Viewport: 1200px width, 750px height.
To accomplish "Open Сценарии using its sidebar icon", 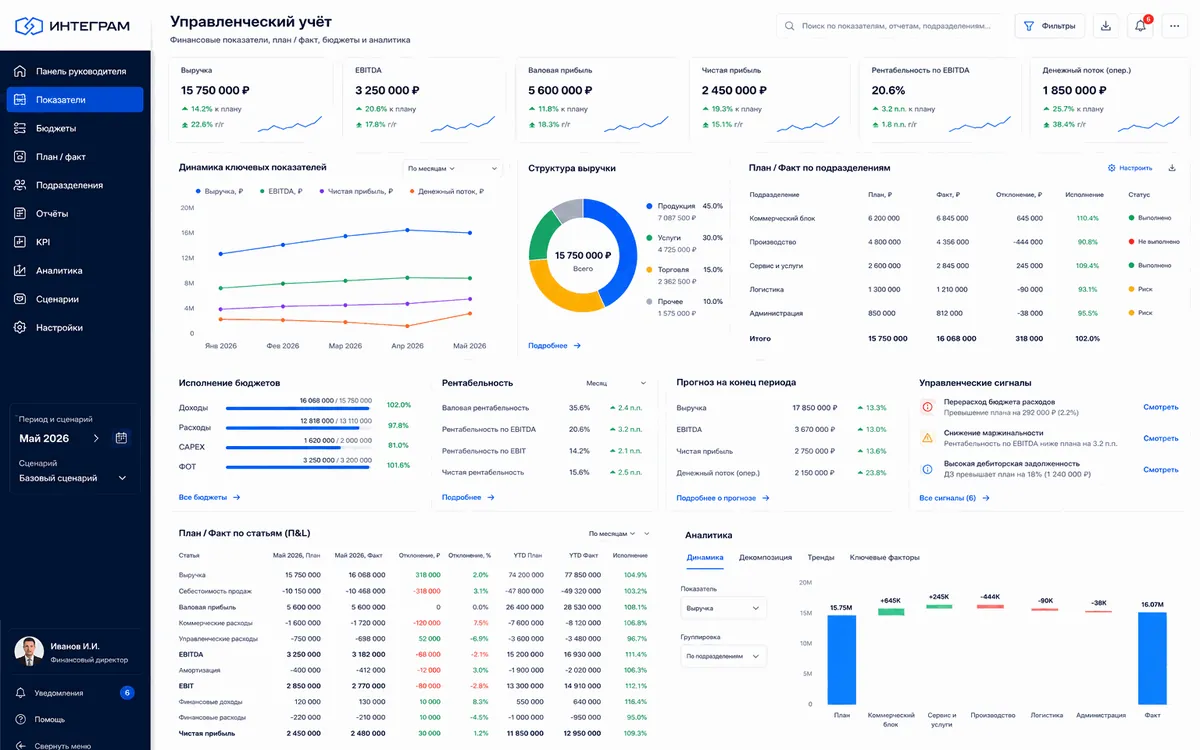I will 20,299.
